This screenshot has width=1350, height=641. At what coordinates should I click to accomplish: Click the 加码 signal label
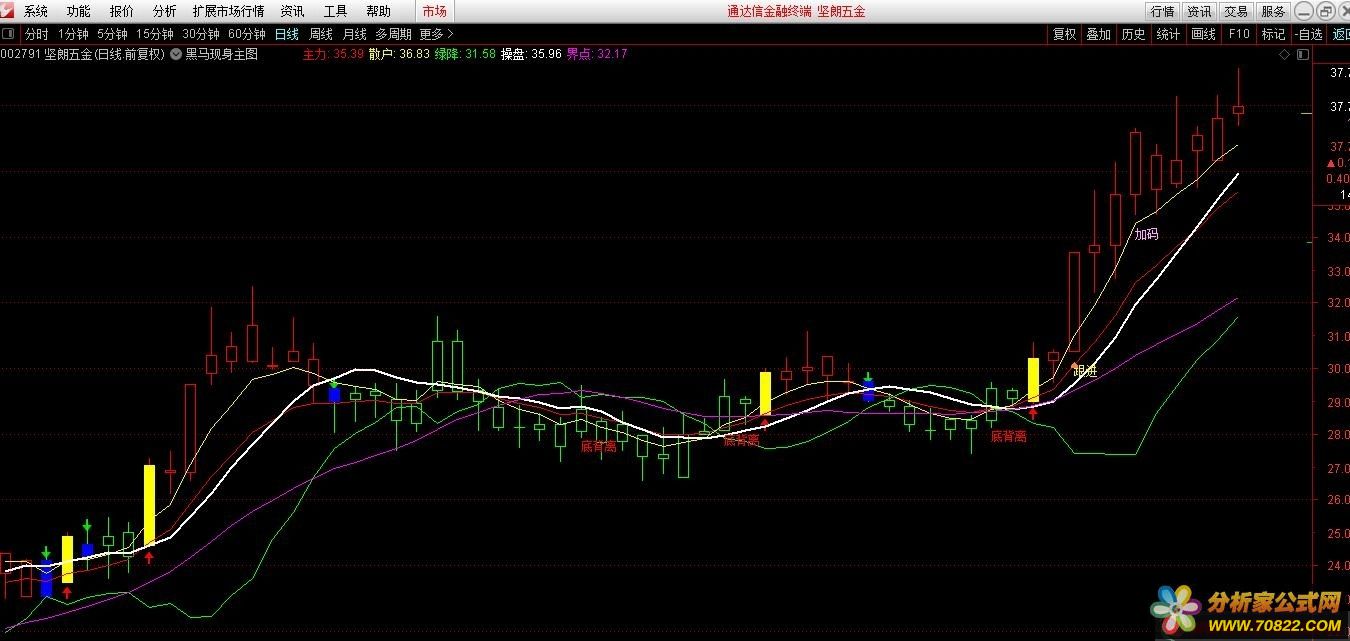(1145, 234)
